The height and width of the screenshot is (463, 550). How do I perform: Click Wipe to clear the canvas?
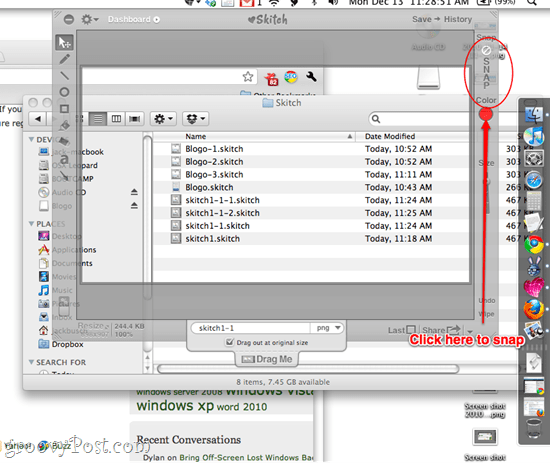click(x=487, y=314)
